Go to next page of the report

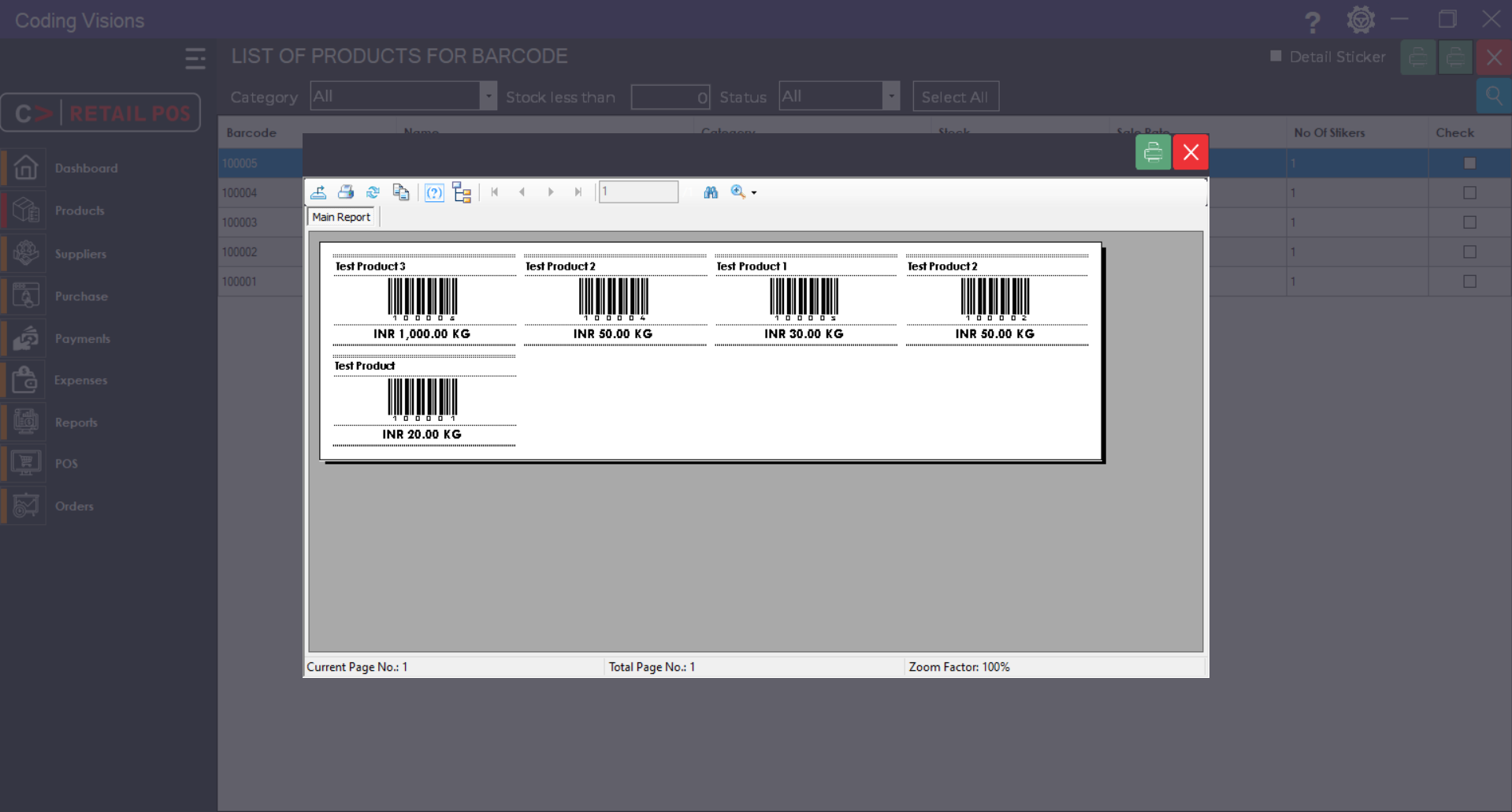(x=551, y=192)
